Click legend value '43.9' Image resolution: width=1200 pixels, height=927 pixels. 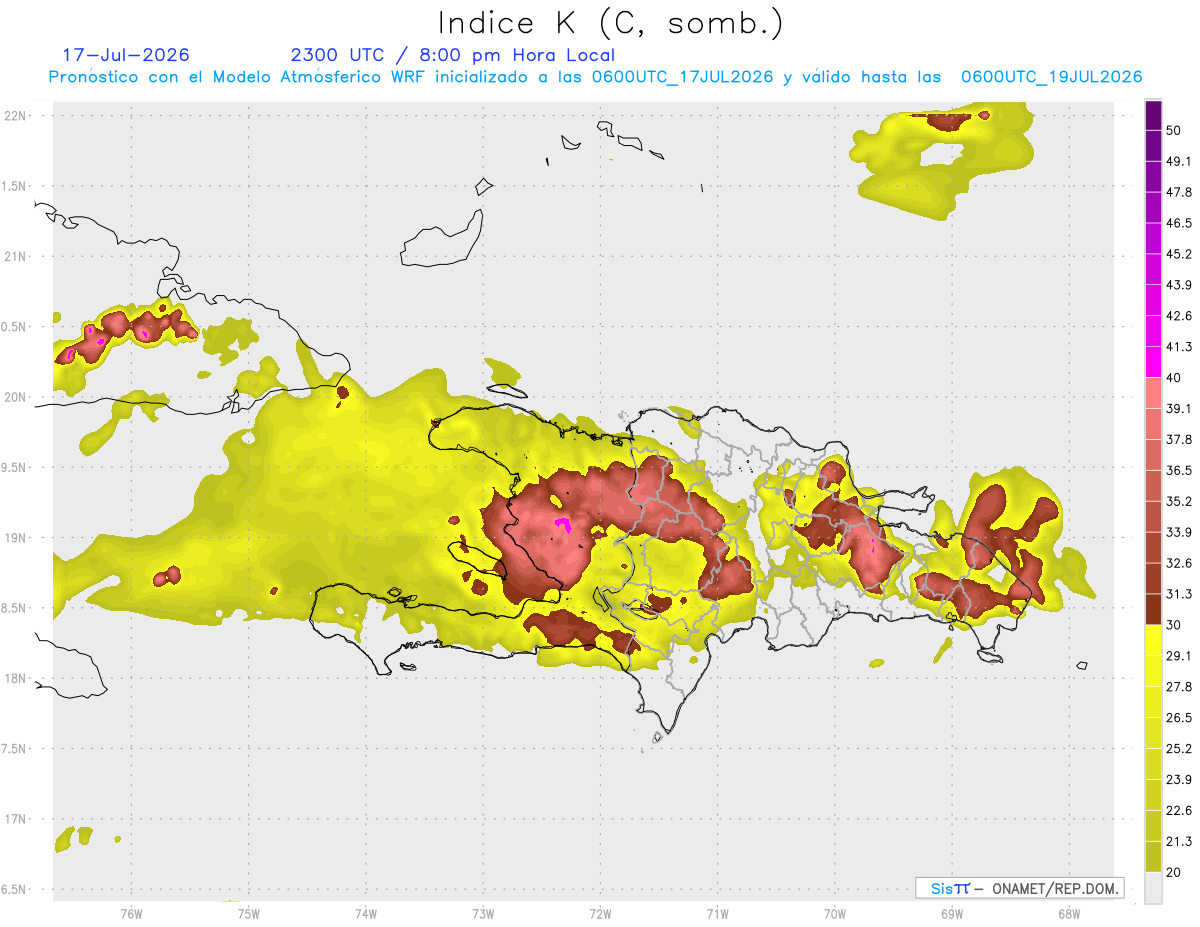[x=1179, y=285]
